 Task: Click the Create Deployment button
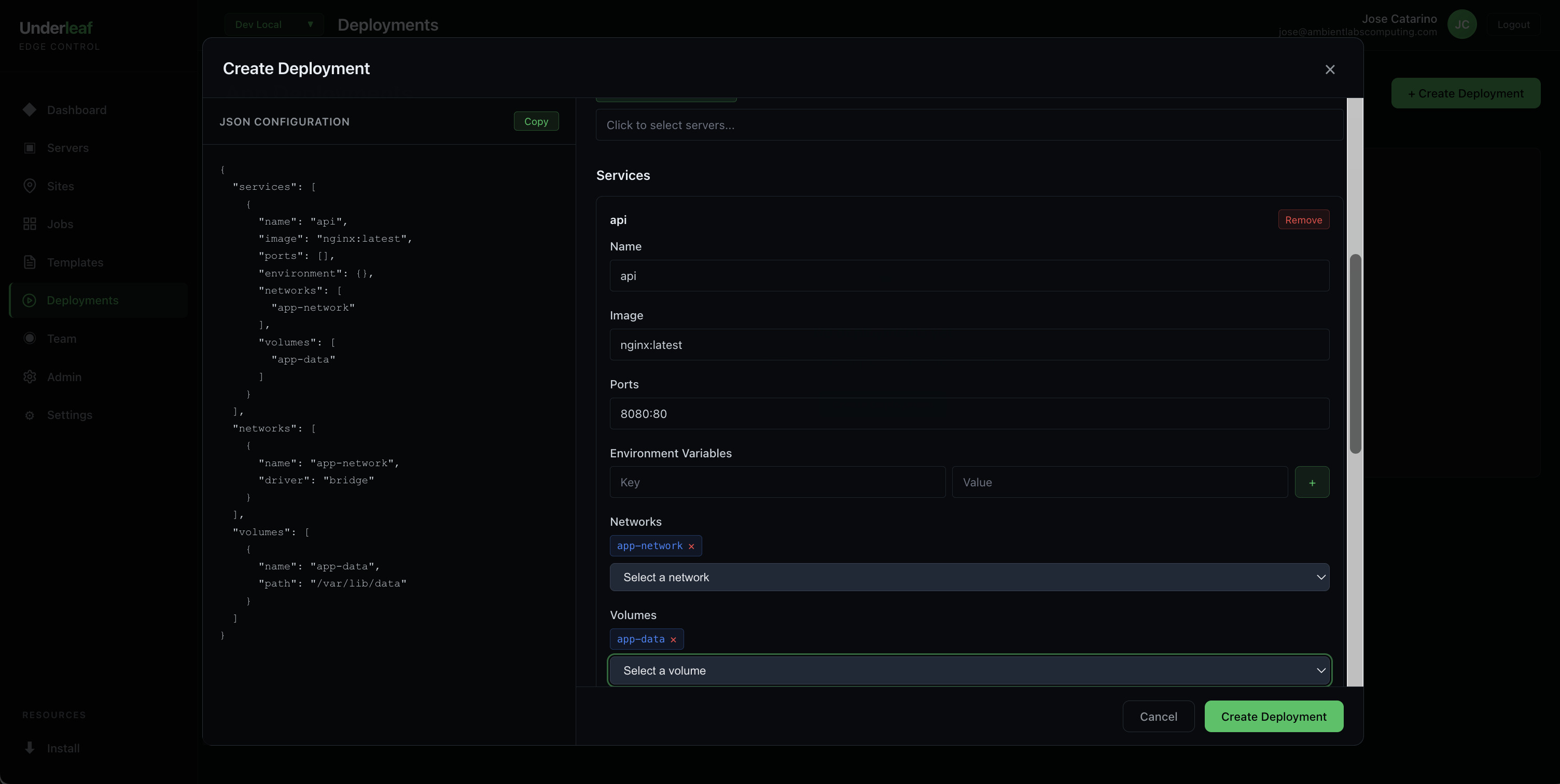(1274, 716)
